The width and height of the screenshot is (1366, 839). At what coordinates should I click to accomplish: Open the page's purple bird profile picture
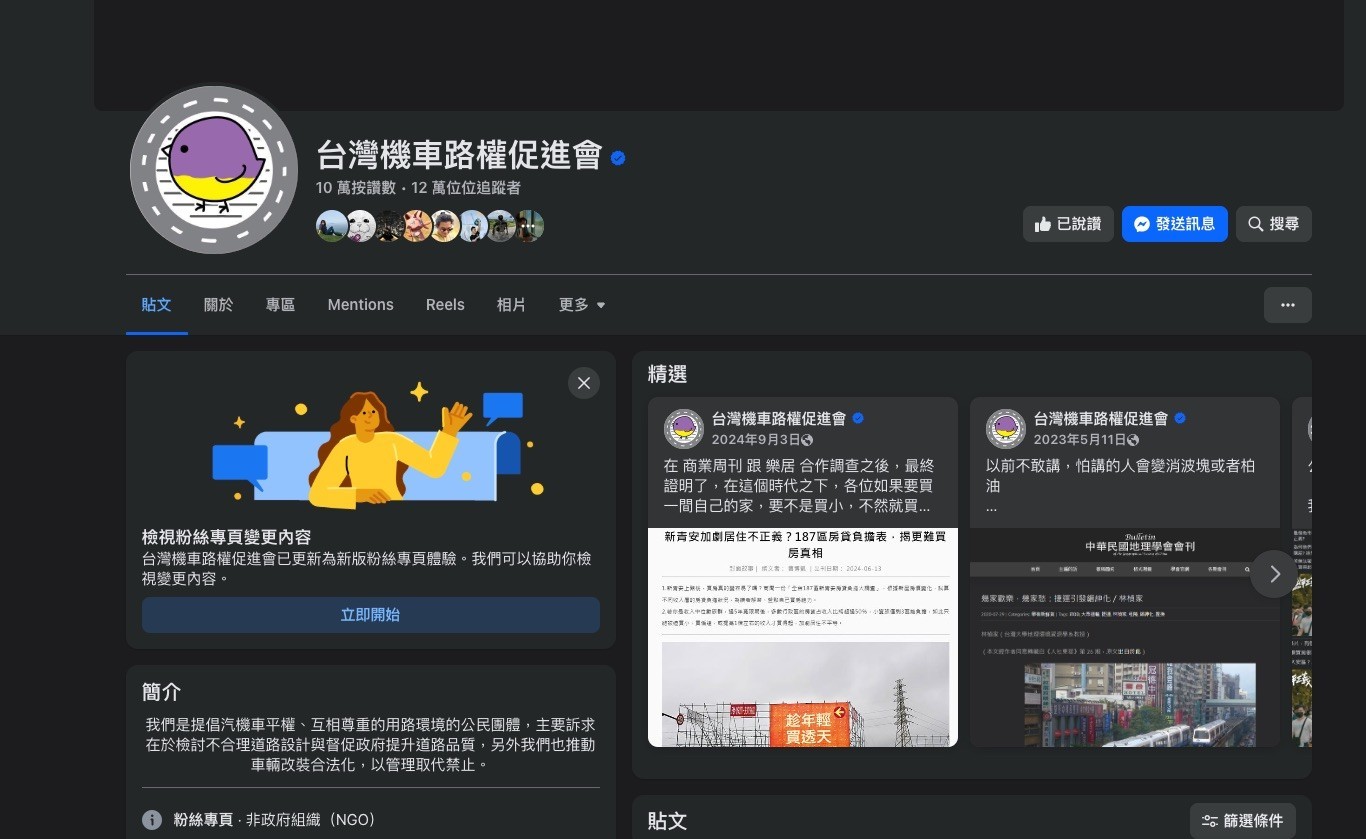click(214, 170)
